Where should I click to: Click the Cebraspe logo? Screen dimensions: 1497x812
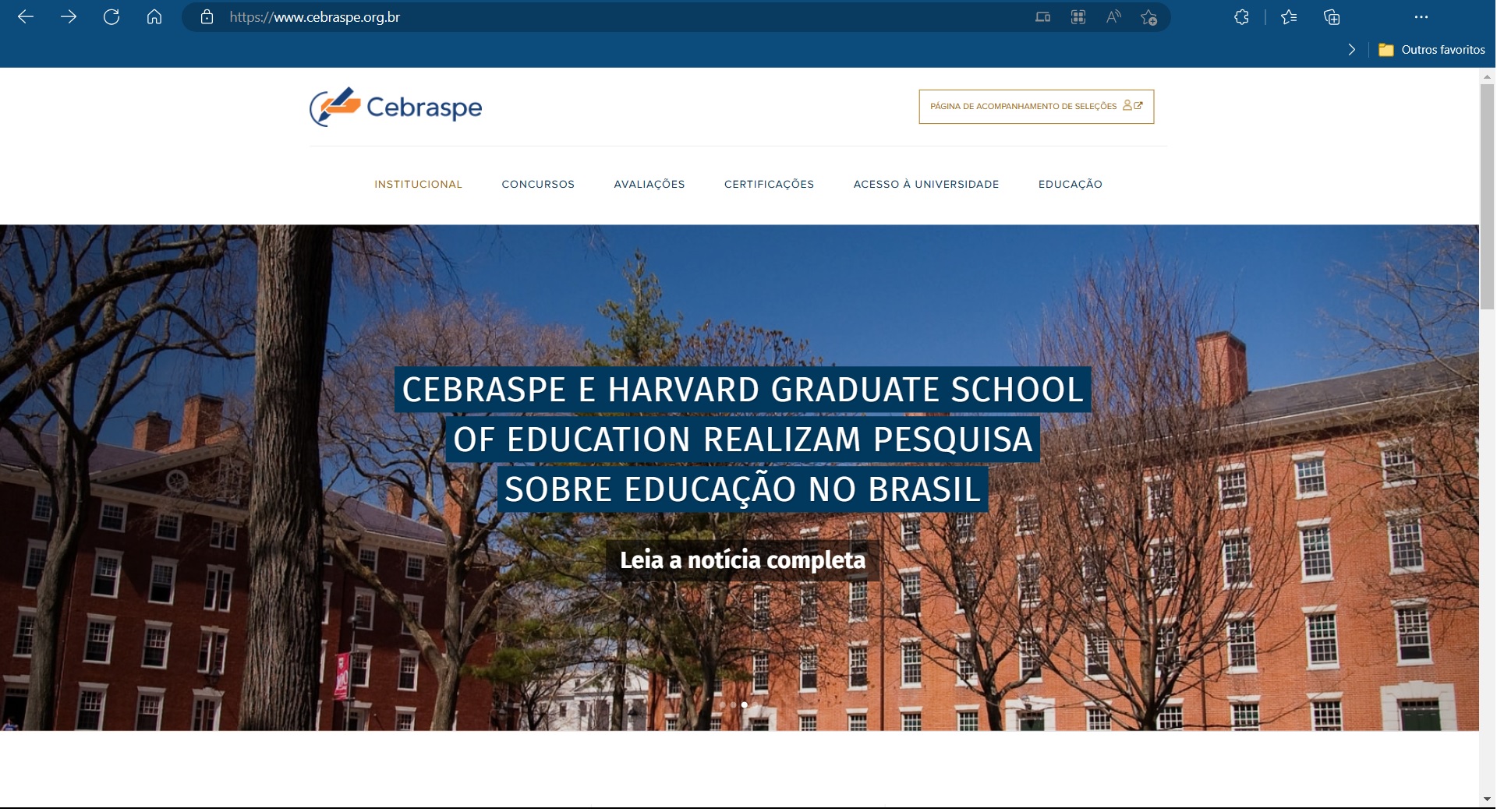click(395, 107)
